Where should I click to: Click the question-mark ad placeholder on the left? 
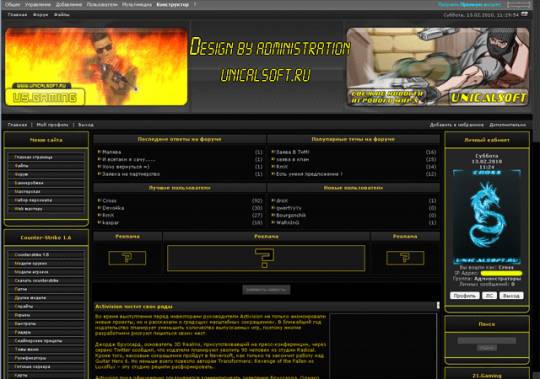[x=127, y=258]
